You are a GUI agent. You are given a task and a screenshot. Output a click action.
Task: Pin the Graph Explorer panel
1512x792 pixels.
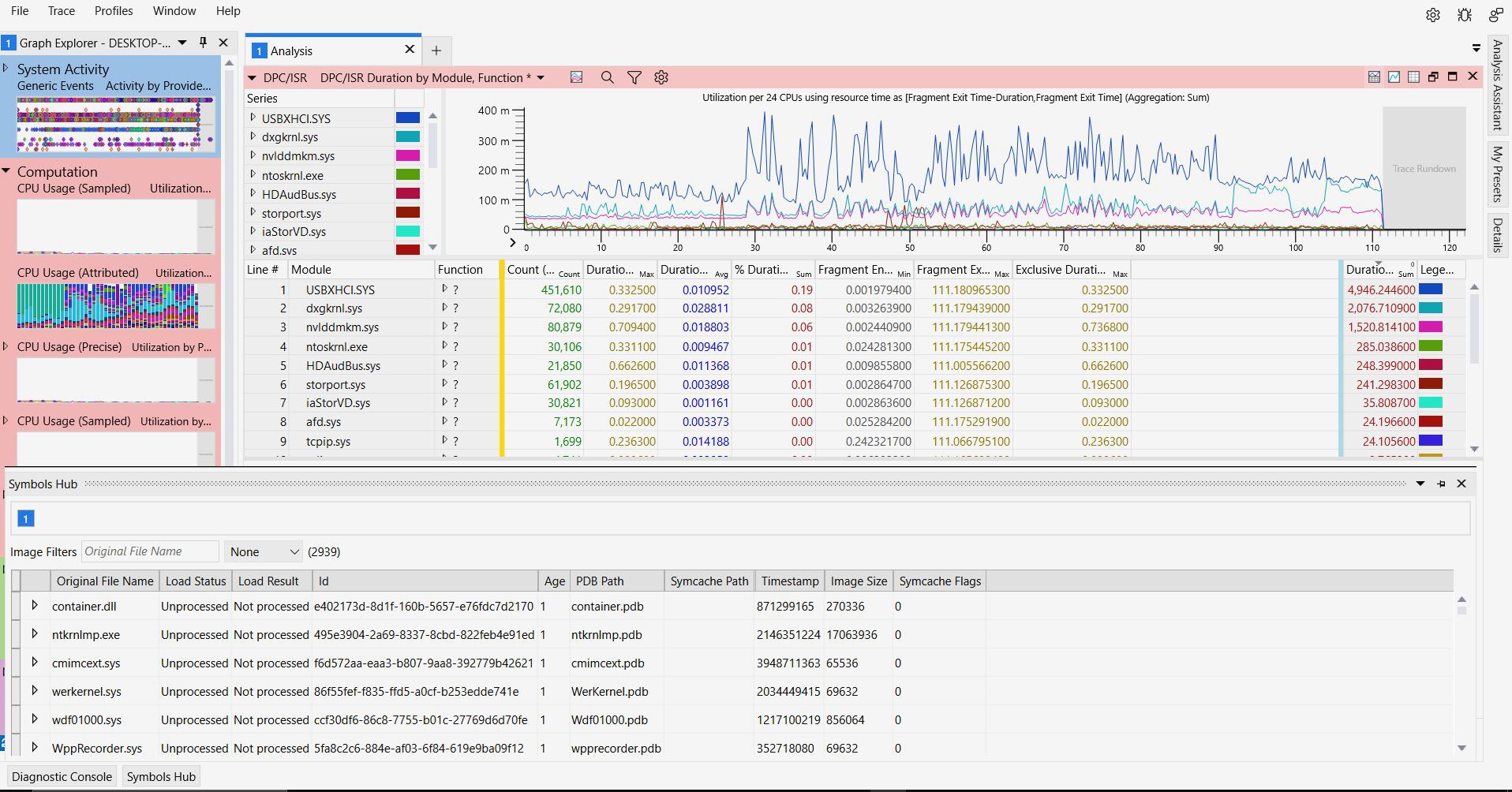coord(203,43)
